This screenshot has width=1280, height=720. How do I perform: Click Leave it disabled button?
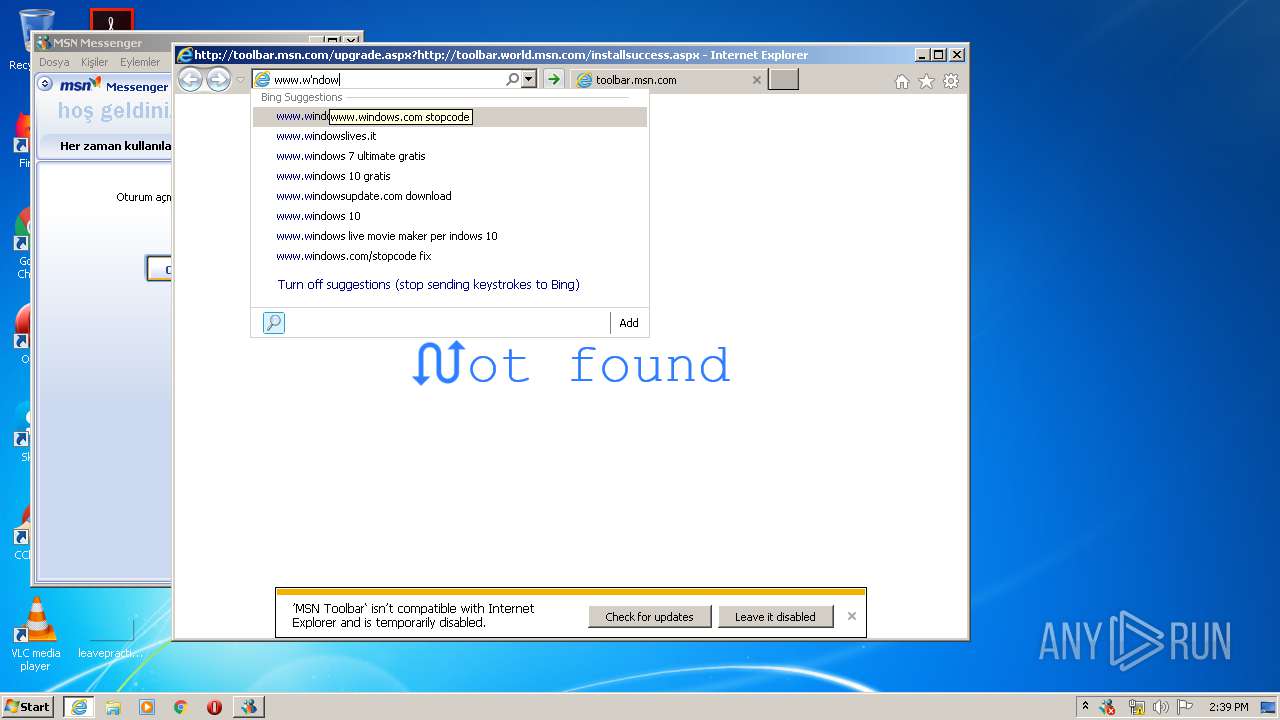point(775,617)
